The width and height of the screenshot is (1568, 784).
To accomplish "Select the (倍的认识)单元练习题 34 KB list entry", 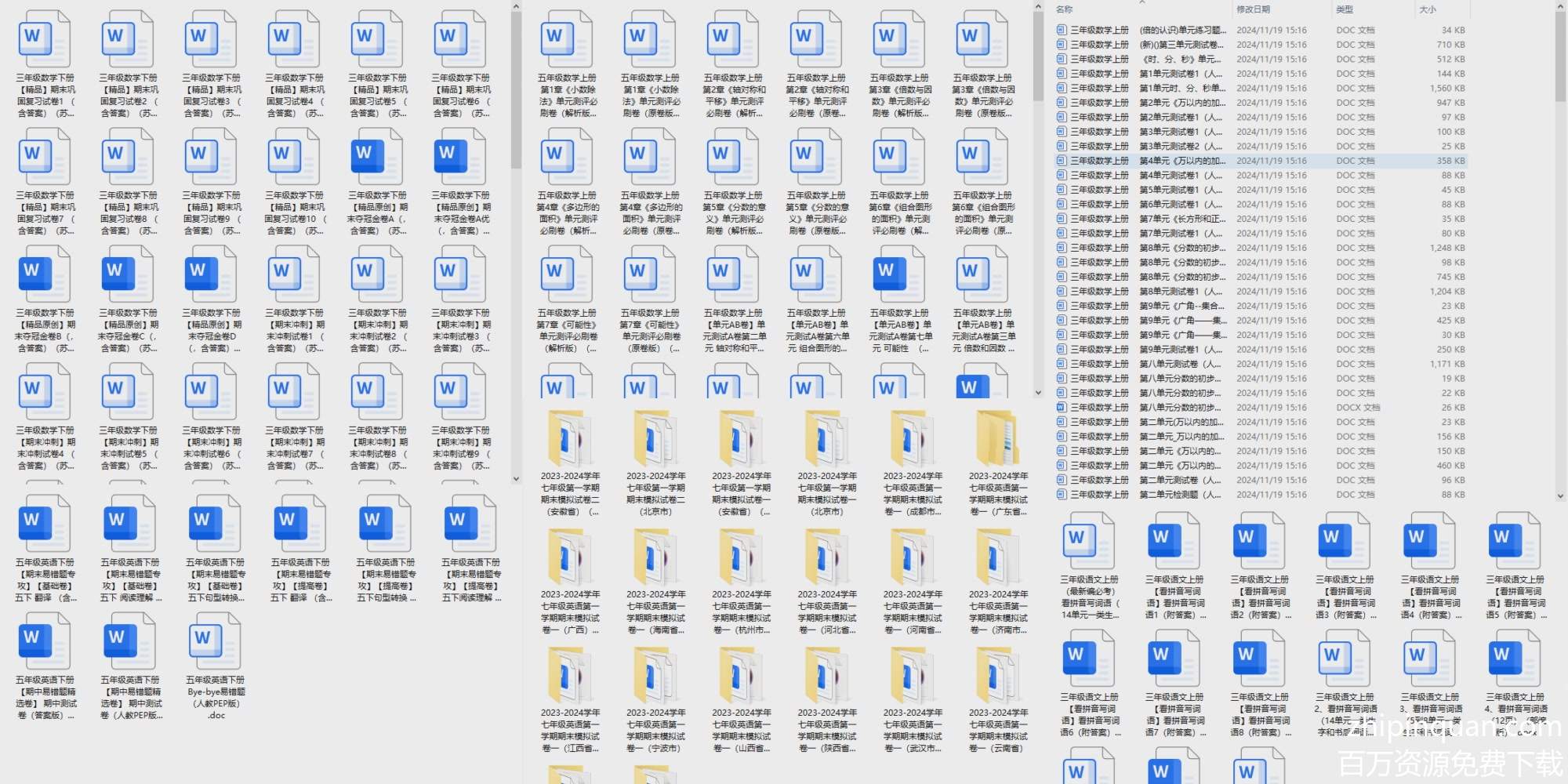I will (x=1176, y=31).
